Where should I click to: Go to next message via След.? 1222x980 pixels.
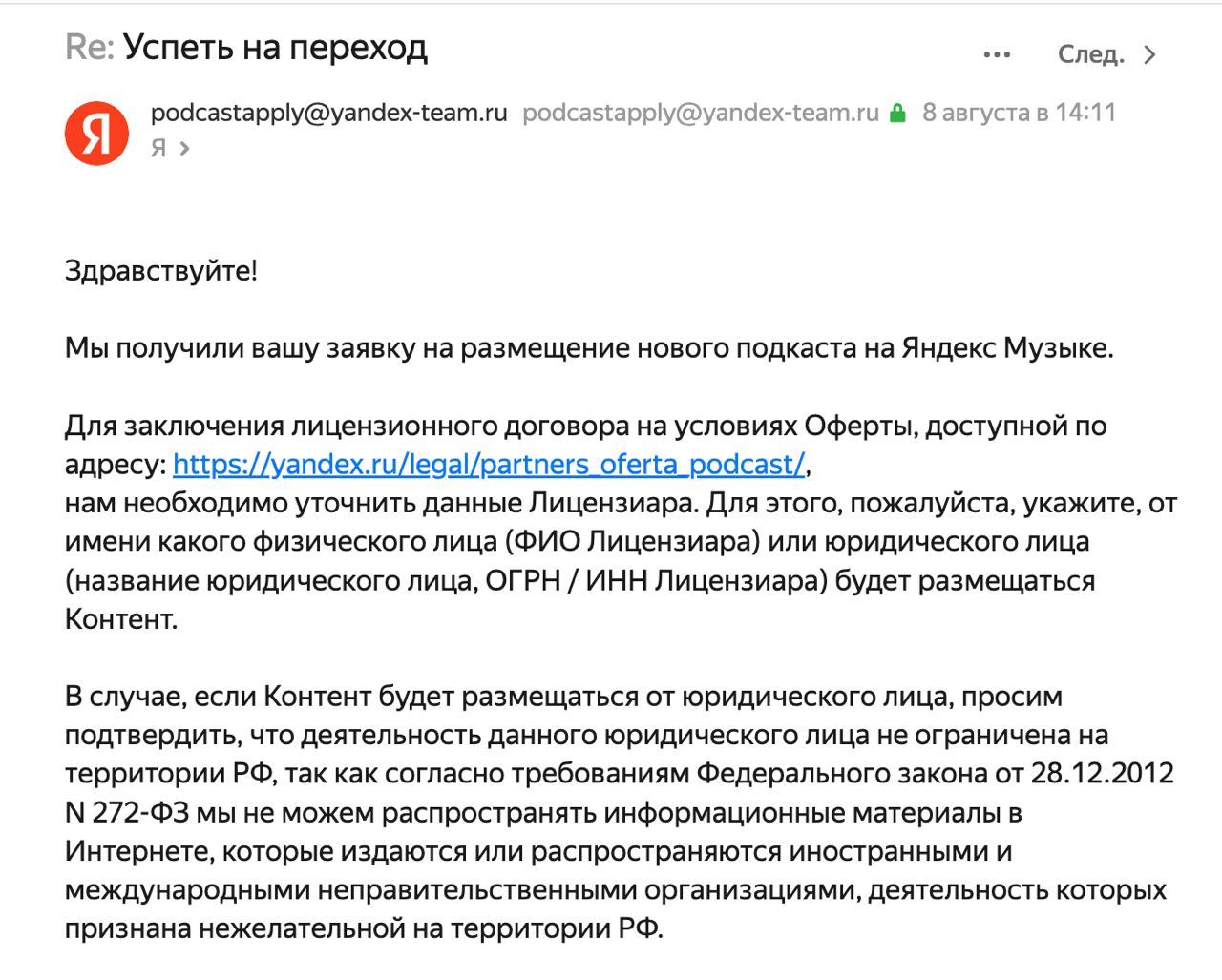coord(1091,54)
